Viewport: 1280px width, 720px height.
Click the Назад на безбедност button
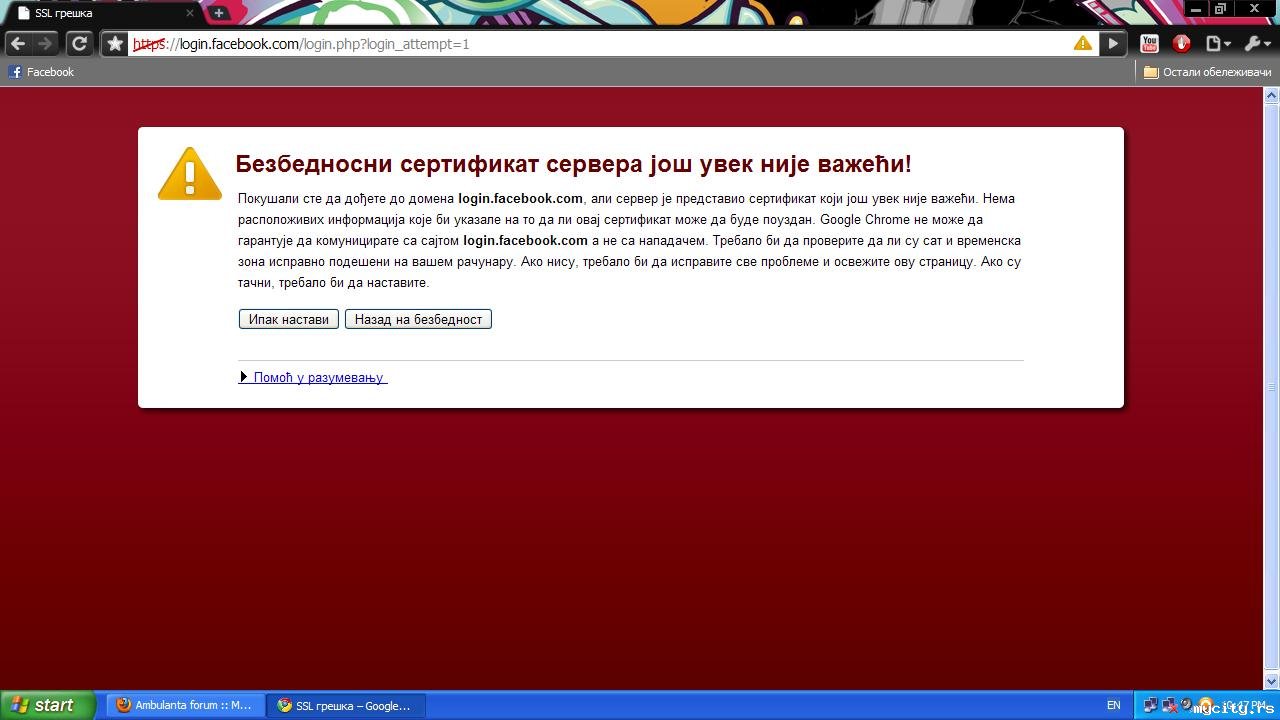418,319
